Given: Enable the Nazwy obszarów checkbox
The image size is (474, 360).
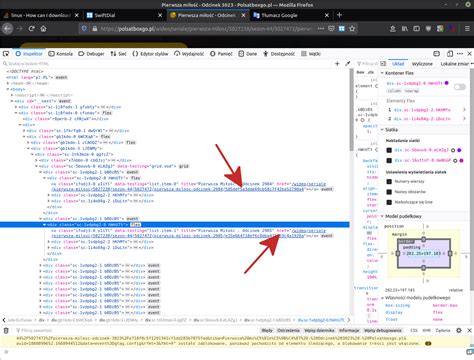Looking at the screenshot, I should [x=389, y=192].
